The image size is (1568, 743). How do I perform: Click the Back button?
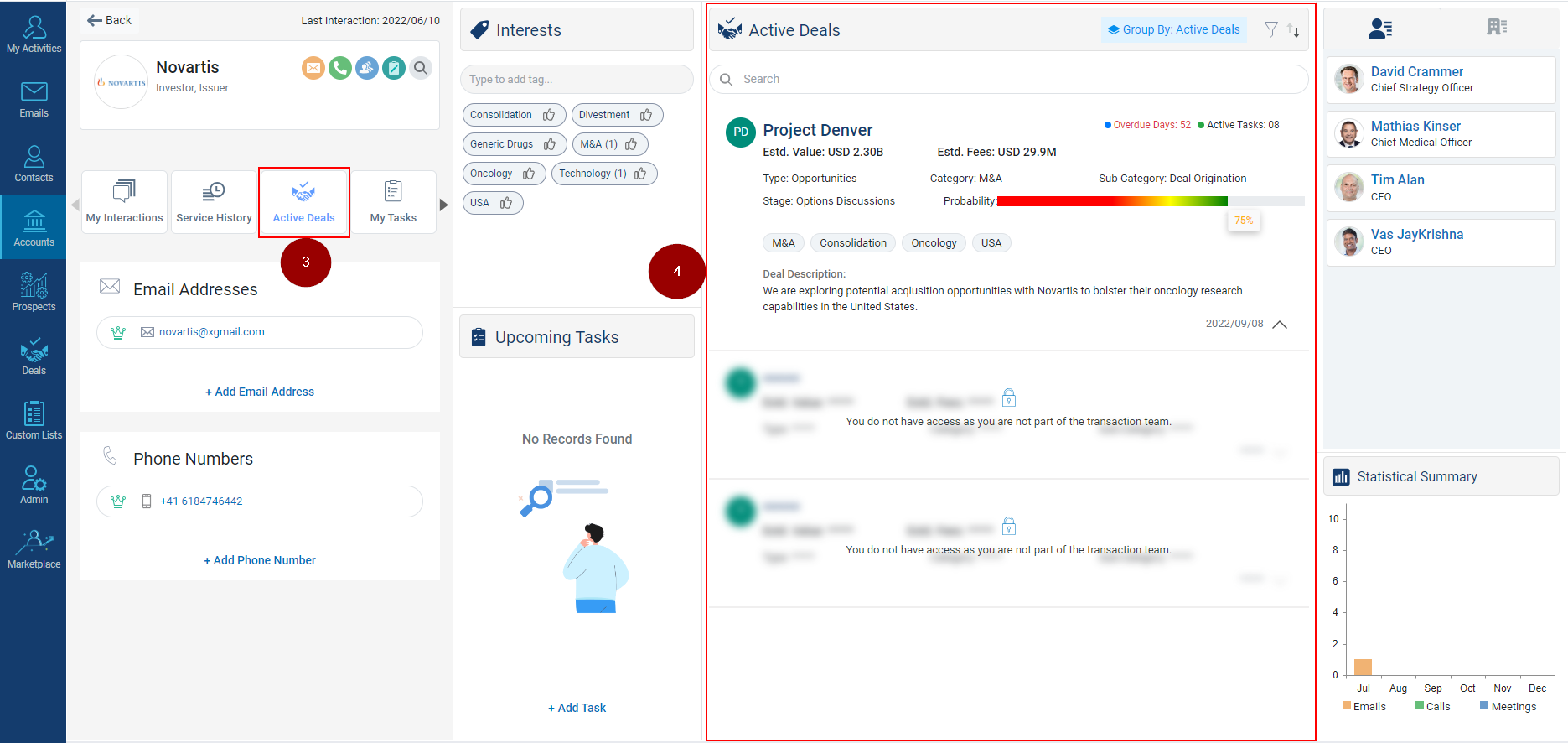pos(109,20)
